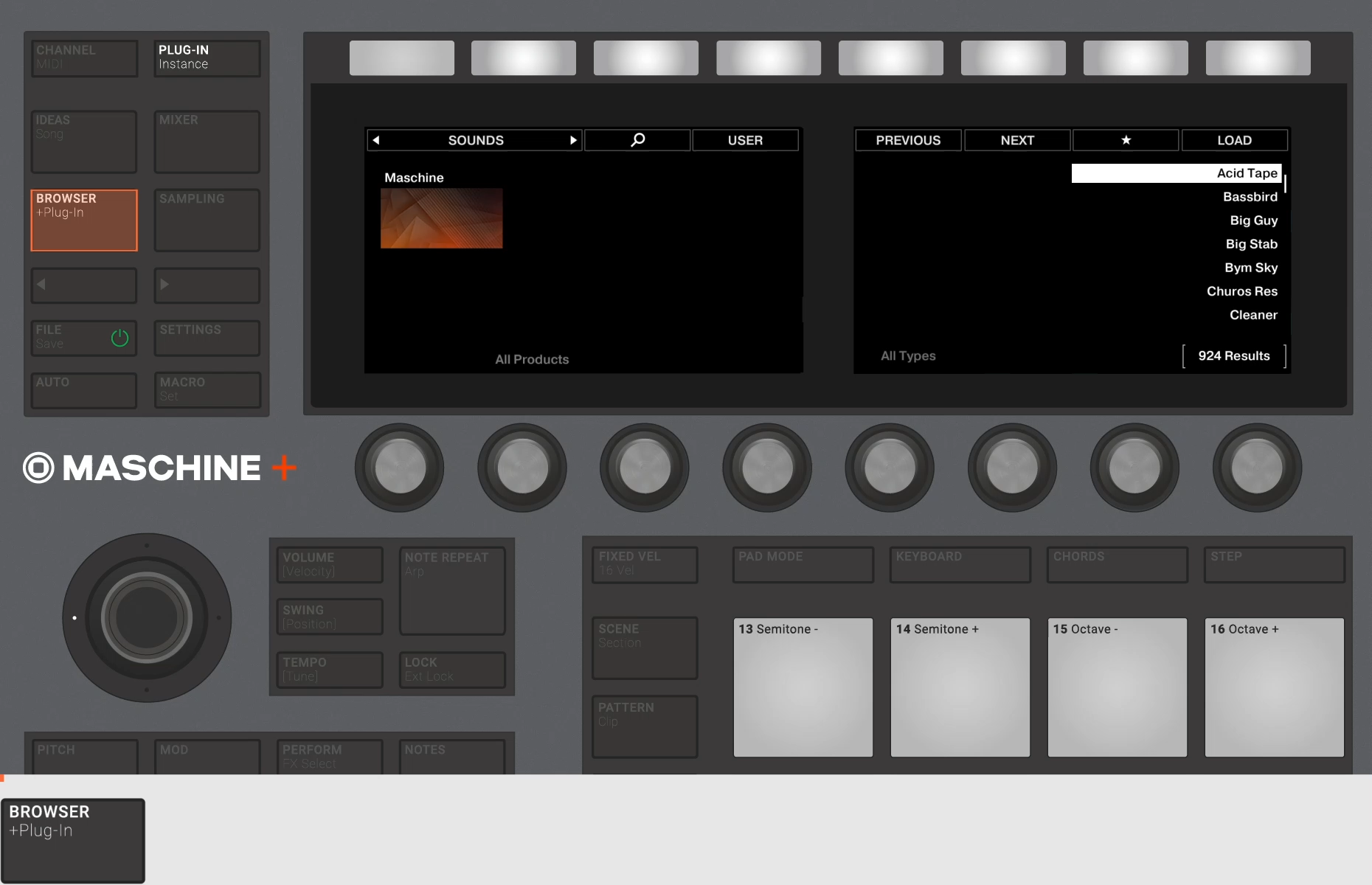This screenshot has width=1372, height=885.
Task: Click the IDEAS Song button
Action: point(84,142)
